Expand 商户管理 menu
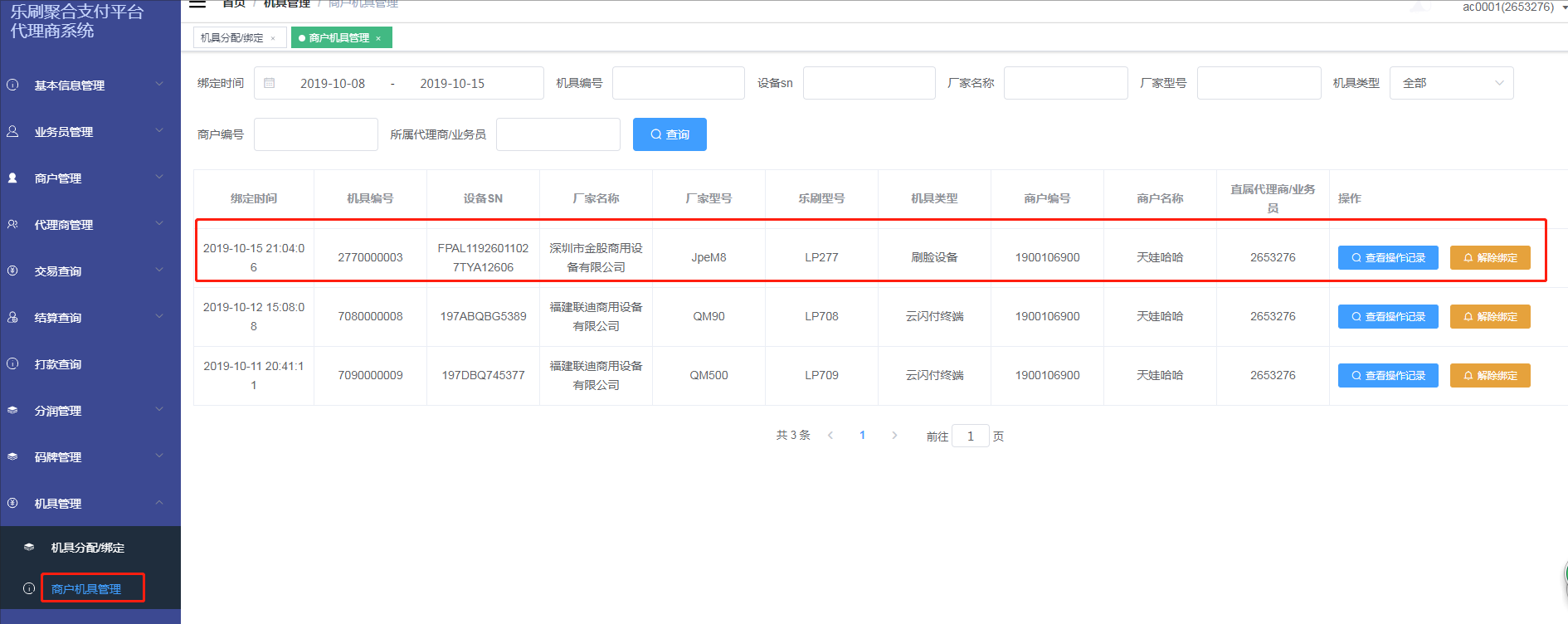Viewport: 1568px width, 624px height. 159,177
